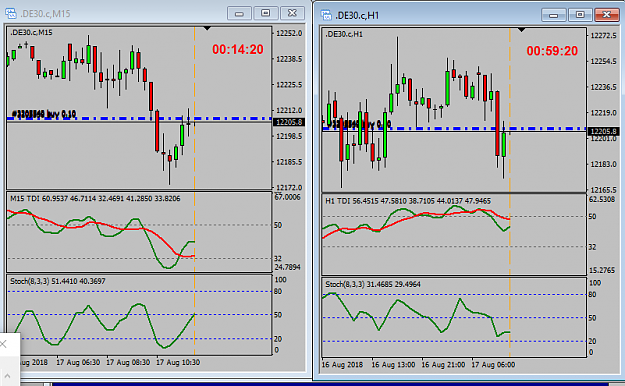Click the 00:59:20 candle timer in H1 chart

(x=552, y=51)
